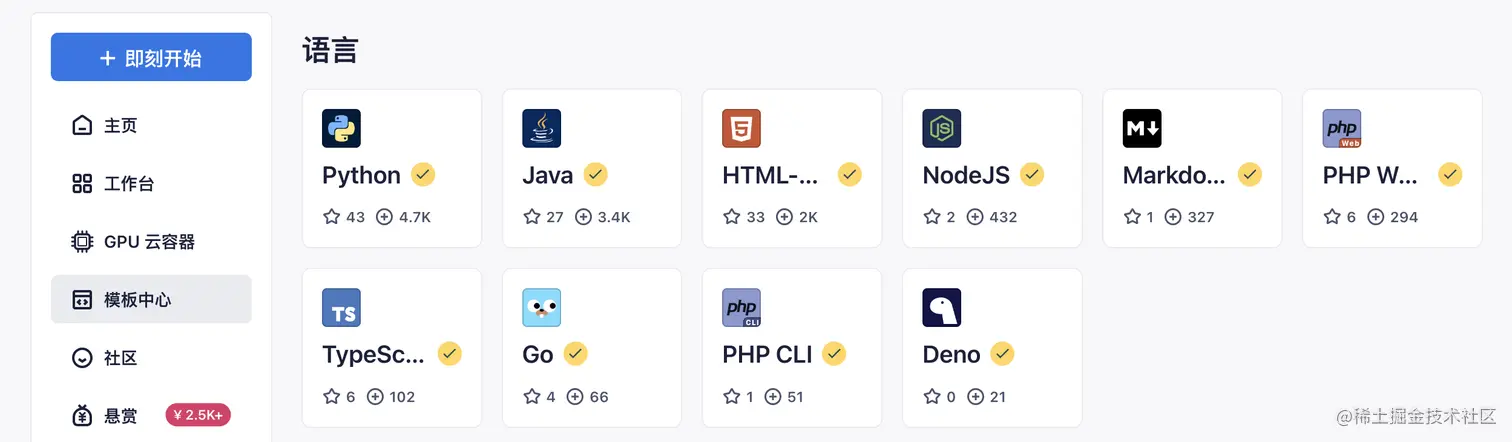
Task: Open the Python template logo icon
Action: point(341,129)
